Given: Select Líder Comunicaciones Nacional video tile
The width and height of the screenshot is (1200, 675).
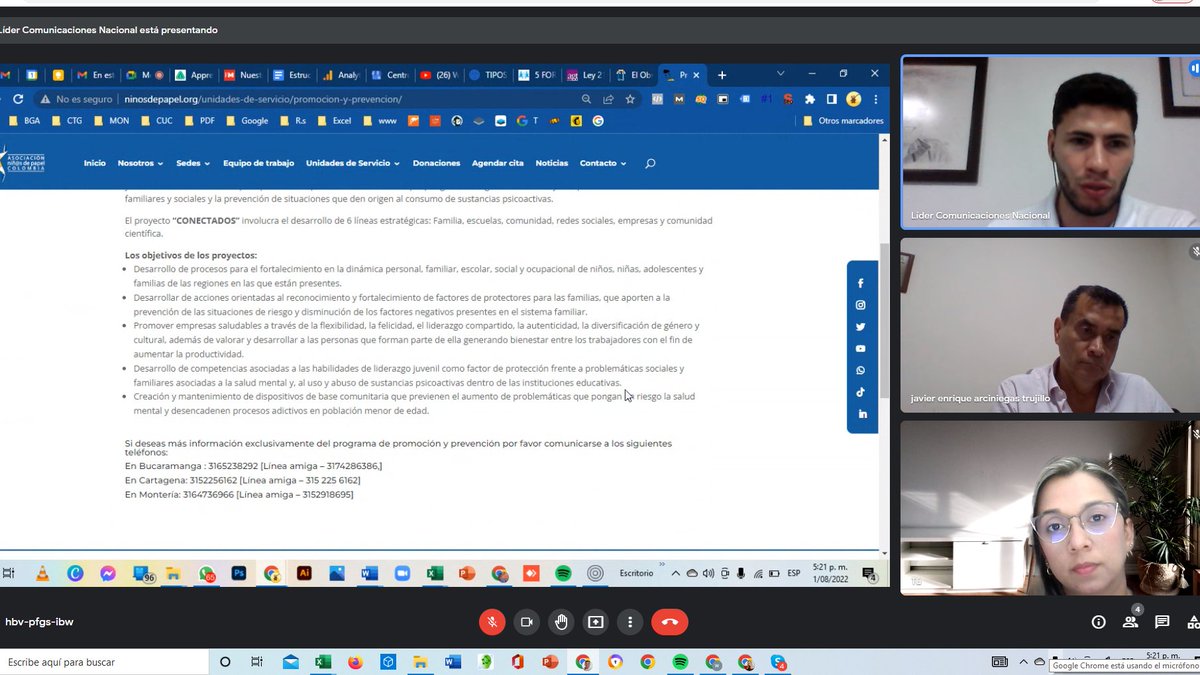Looking at the screenshot, I should (x=1050, y=141).
